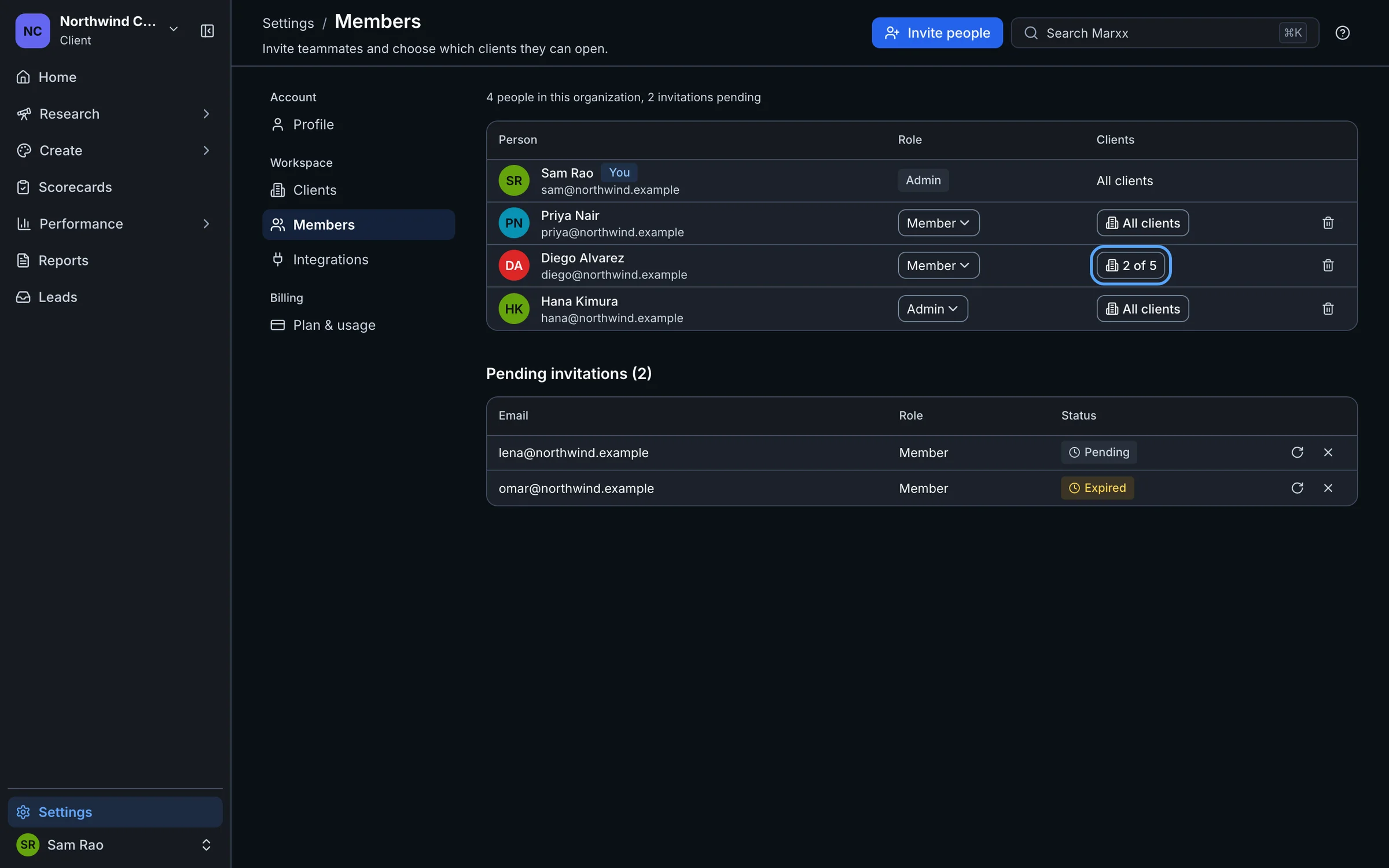The width and height of the screenshot is (1389, 868).
Task: Focus the Search Marxx field
Action: click(1164, 33)
